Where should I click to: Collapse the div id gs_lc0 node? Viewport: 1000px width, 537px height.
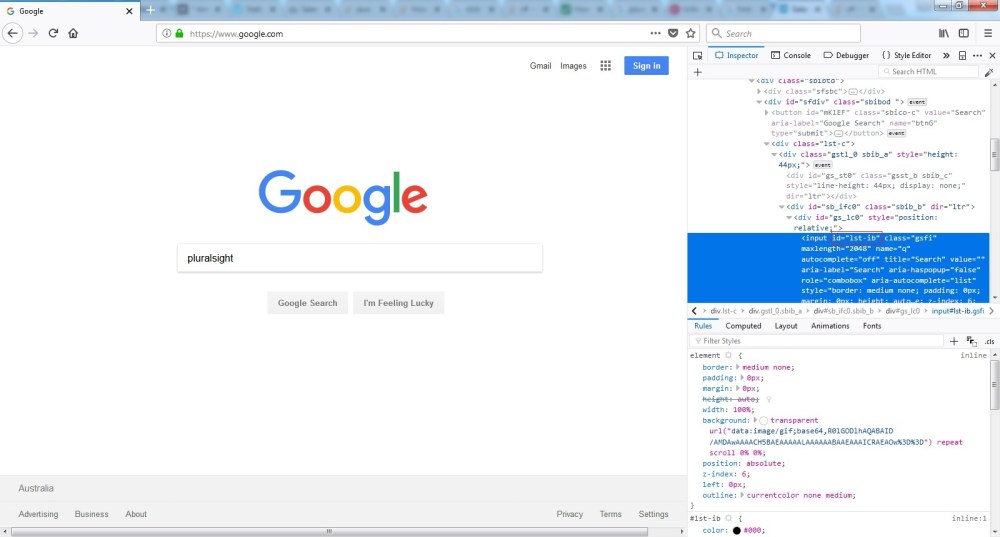(789, 217)
